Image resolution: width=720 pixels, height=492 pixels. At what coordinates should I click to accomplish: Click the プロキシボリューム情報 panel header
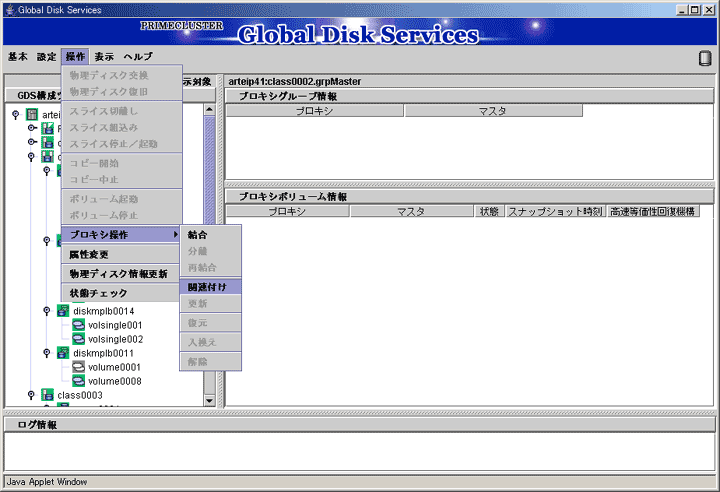470,197
